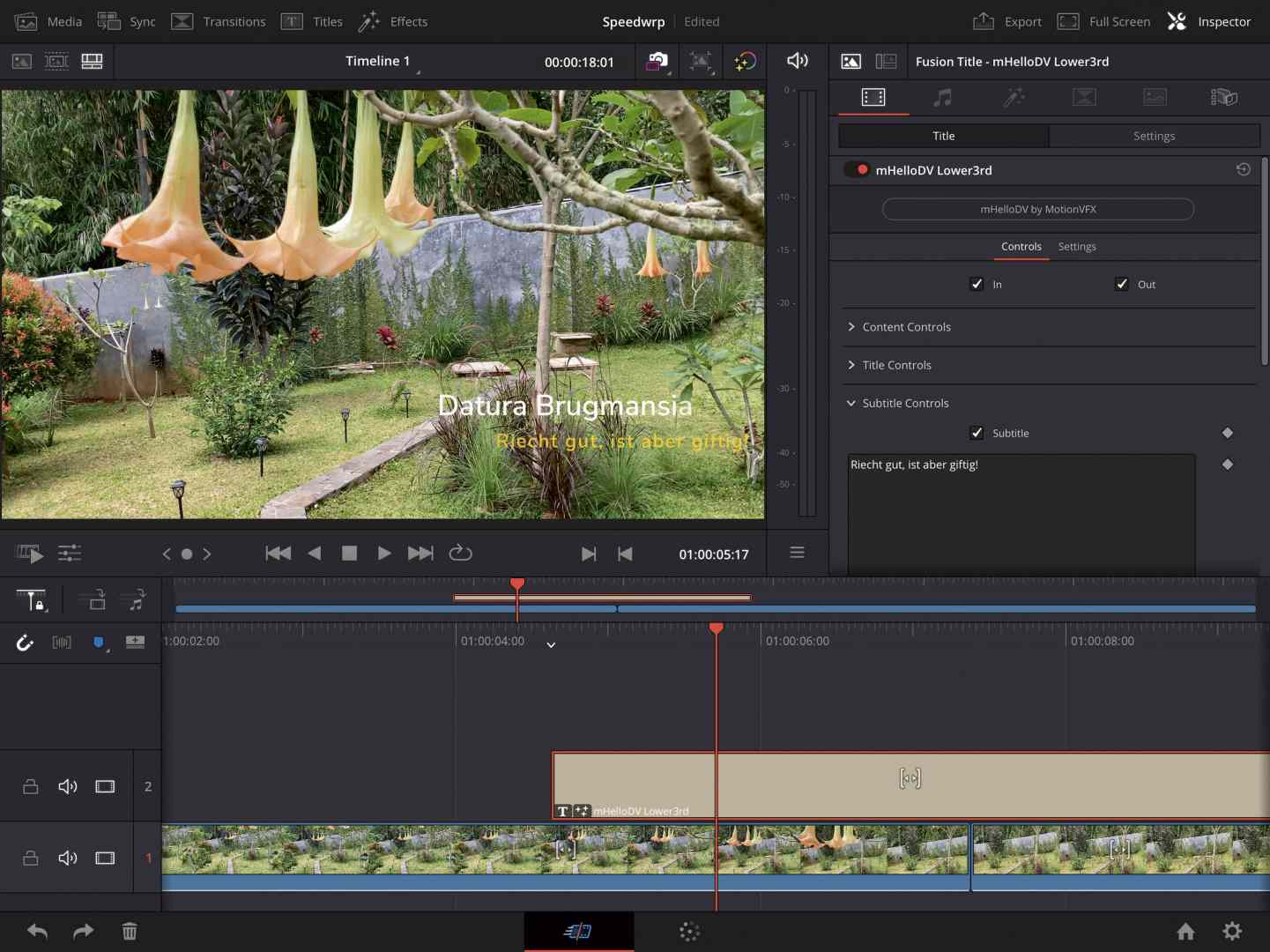Image resolution: width=1270 pixels, height=952 pixels.
Task: Open the Audio inspector panel
Action: coord(943,97)
